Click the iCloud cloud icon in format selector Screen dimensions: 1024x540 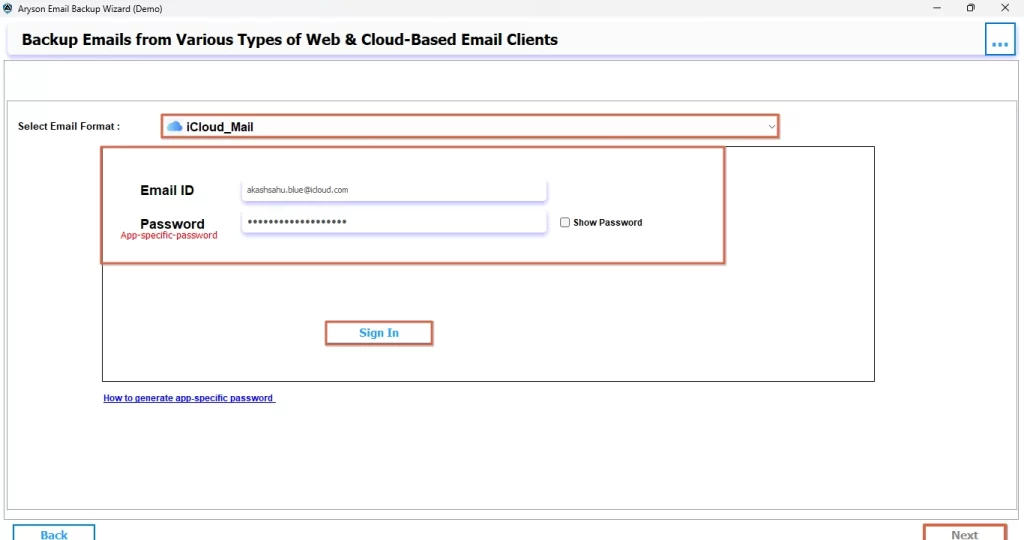[174, 126]
